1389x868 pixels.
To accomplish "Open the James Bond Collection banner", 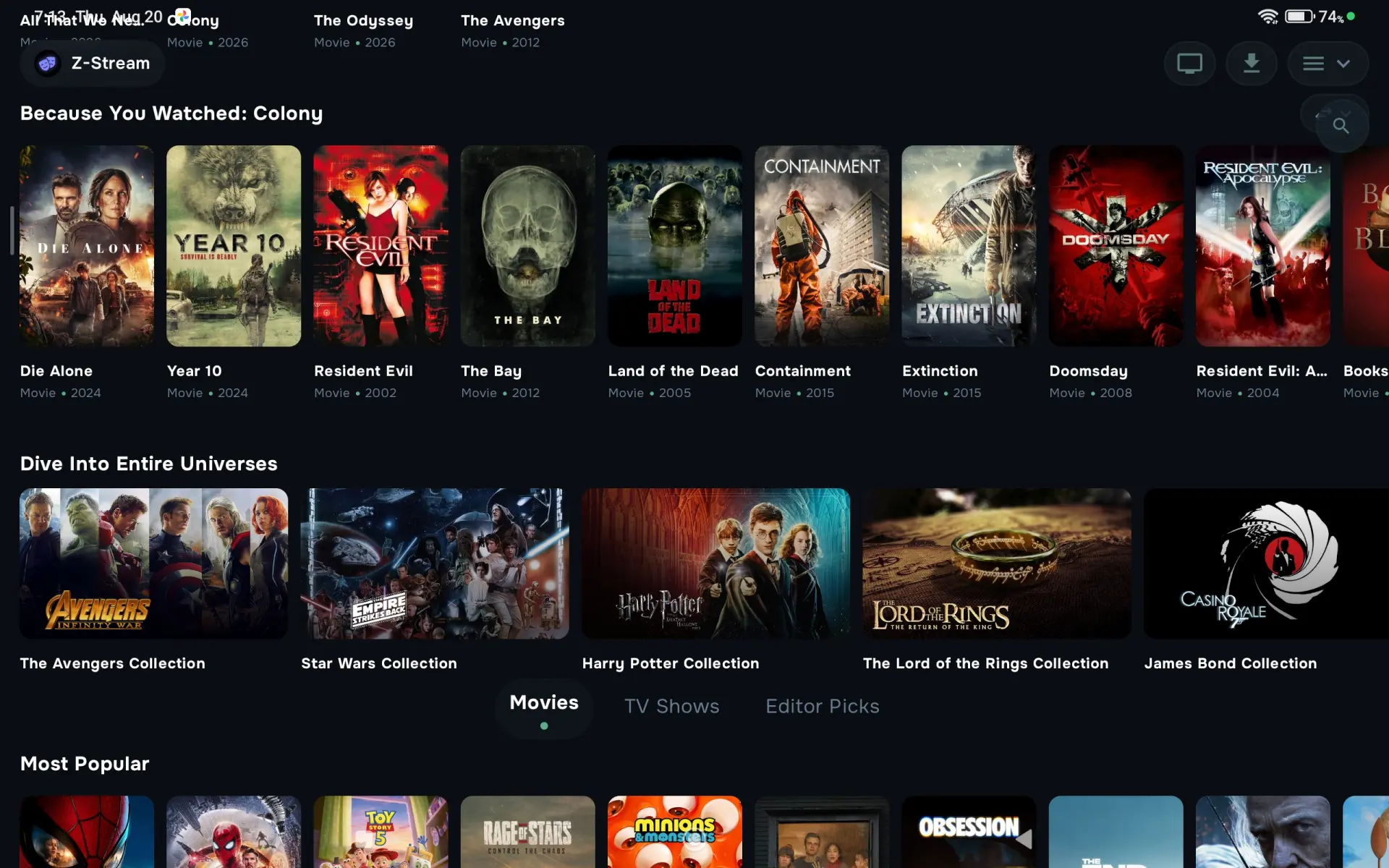I will tap(1266, 563).
